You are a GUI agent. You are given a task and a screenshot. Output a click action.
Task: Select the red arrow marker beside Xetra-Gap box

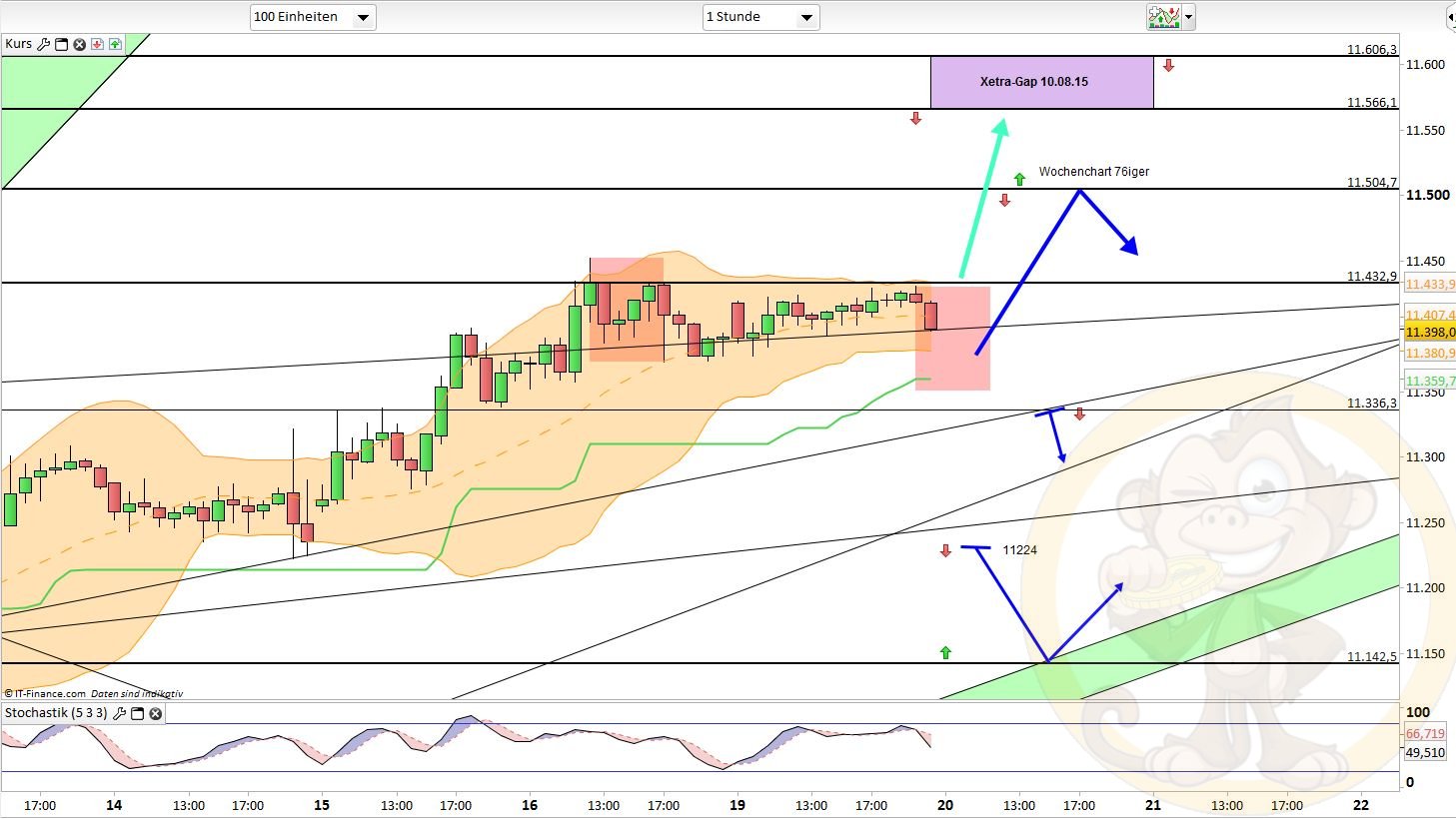[x=1168, y=66]
